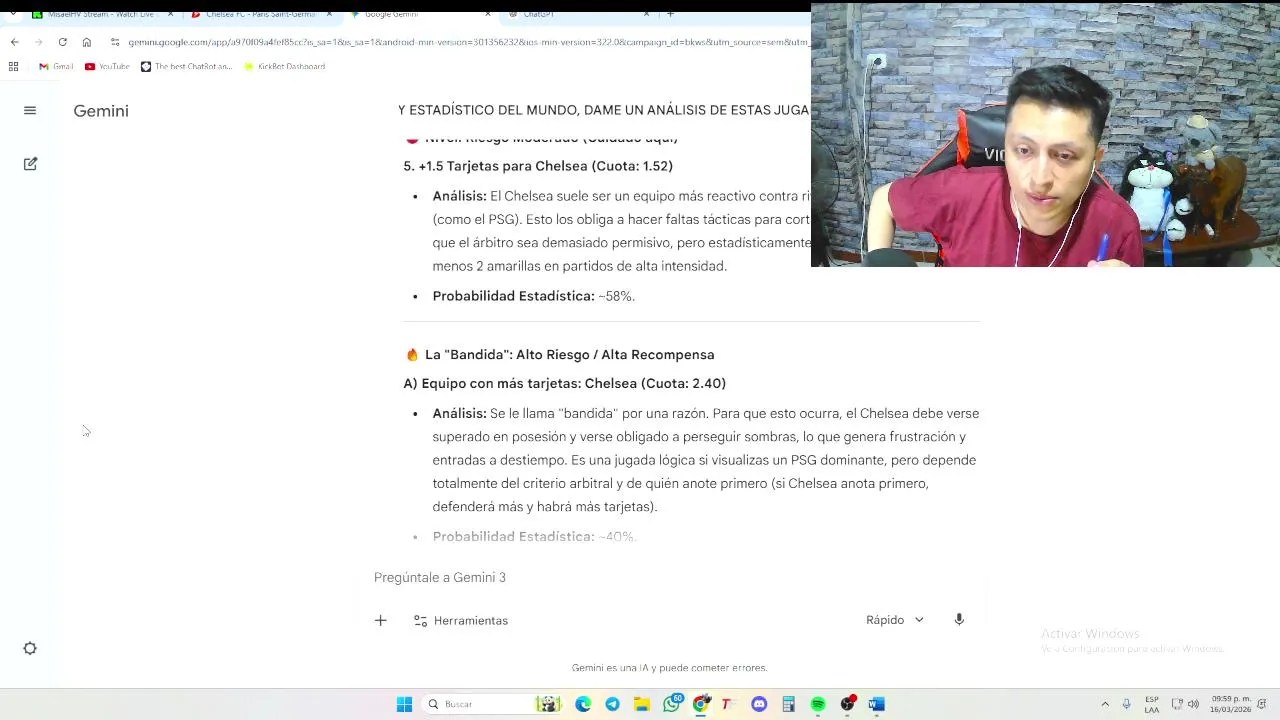This screenshot has height=720, width=1280.
Task: Open The best ChatBot bookmark
Action: (x=186, y=67)
